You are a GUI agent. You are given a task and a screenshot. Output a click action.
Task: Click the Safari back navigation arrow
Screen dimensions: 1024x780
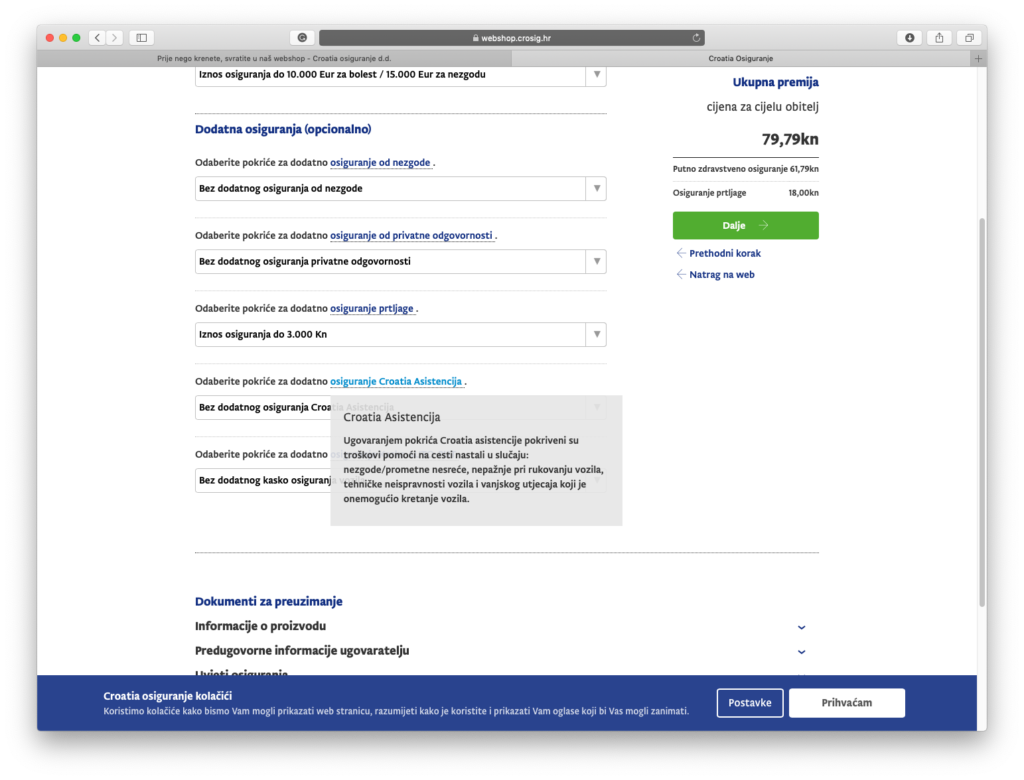(97, 38)
